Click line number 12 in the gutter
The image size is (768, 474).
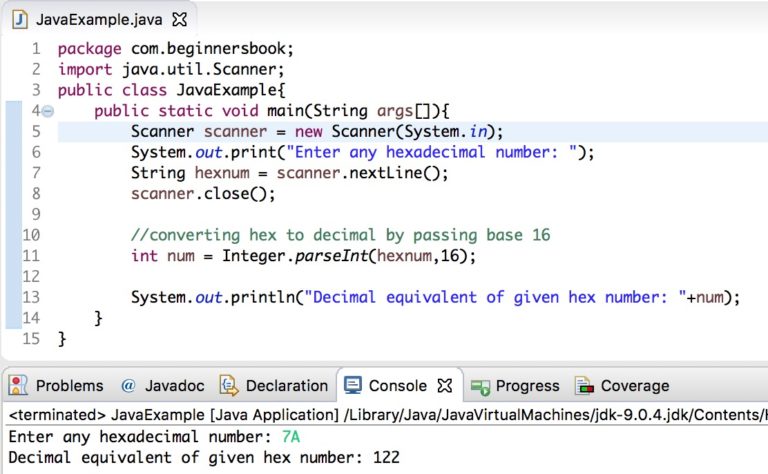coord(31,277)
